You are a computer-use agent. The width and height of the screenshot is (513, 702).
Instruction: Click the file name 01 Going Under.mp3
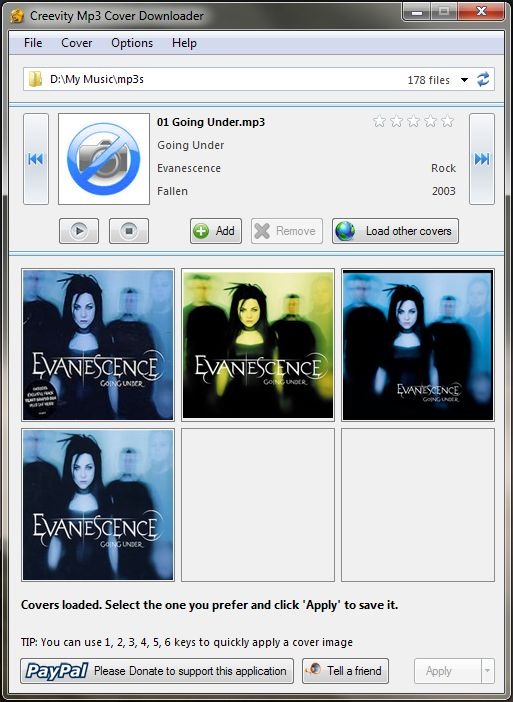point(211,122)
